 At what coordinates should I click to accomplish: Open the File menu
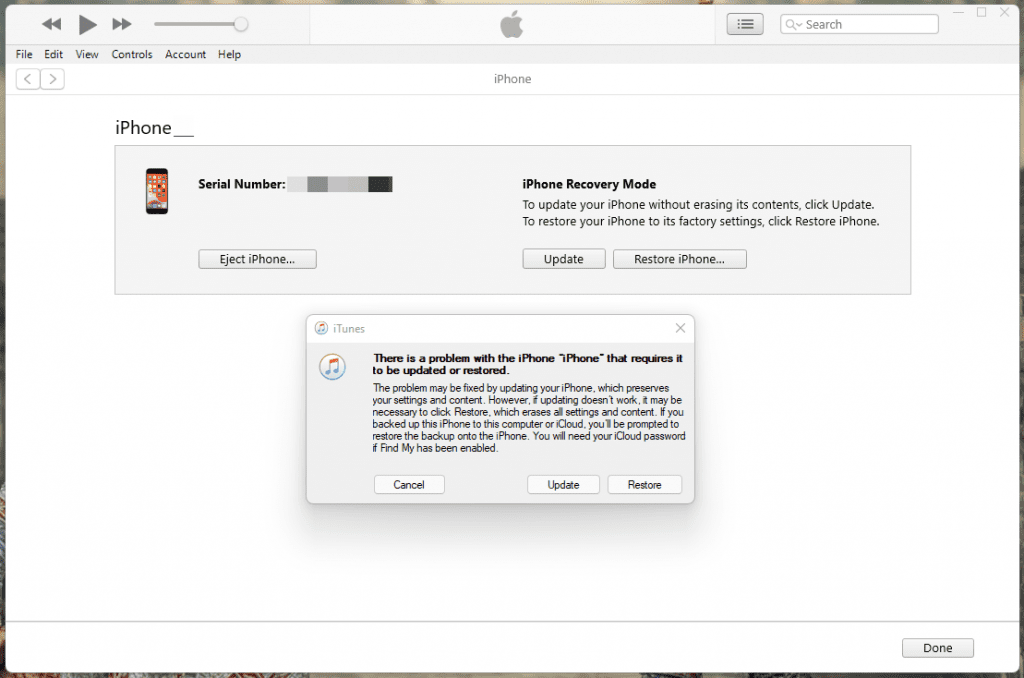coord(24,54)
